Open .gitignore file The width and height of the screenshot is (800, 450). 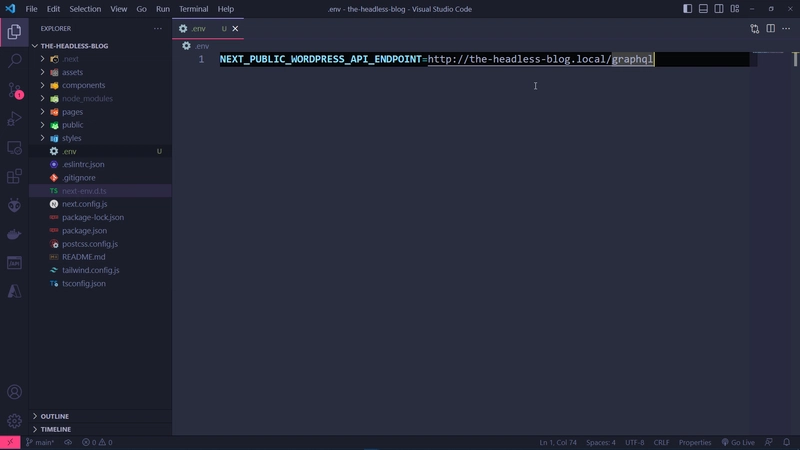100,178
